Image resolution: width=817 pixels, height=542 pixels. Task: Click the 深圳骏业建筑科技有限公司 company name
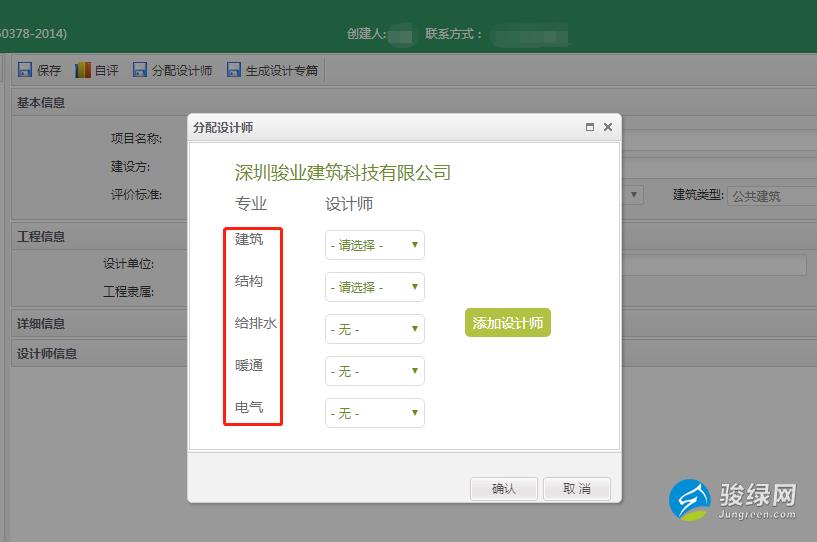click(342, 173)
